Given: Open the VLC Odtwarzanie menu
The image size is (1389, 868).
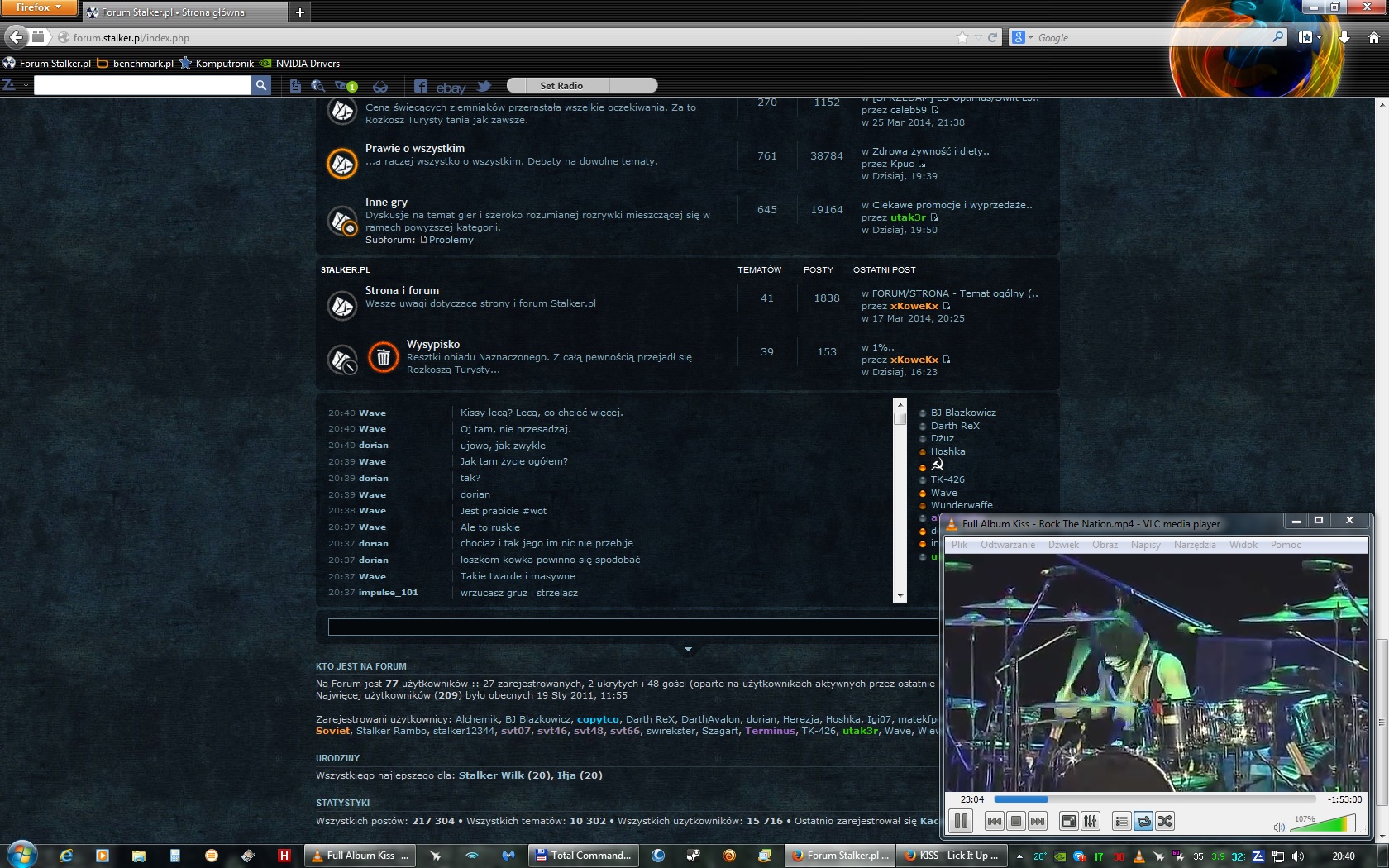Looking at the screenshot, I should tap(1008, 545).
